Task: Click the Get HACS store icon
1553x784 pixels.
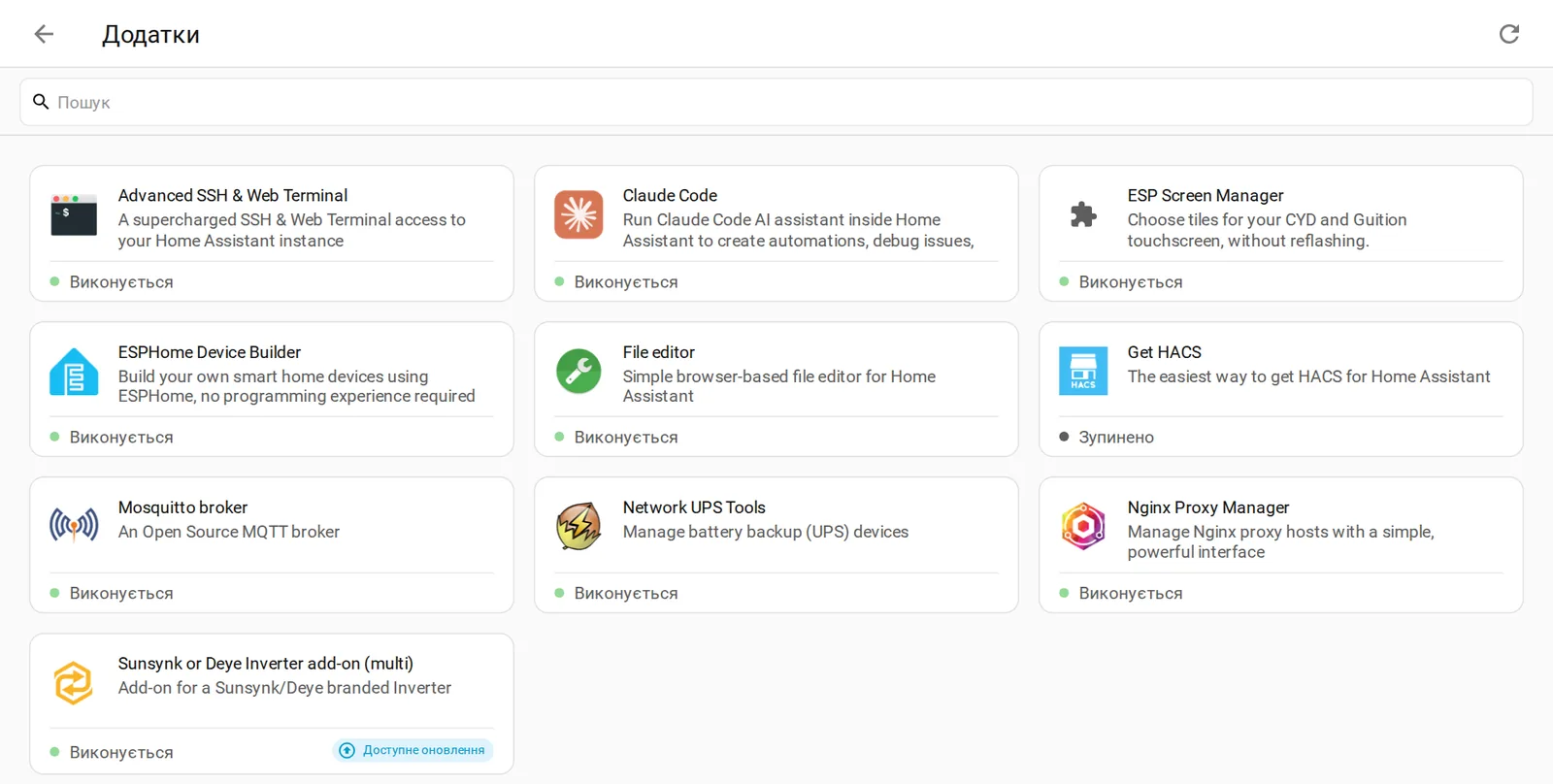Action: tap(1083, 372)
